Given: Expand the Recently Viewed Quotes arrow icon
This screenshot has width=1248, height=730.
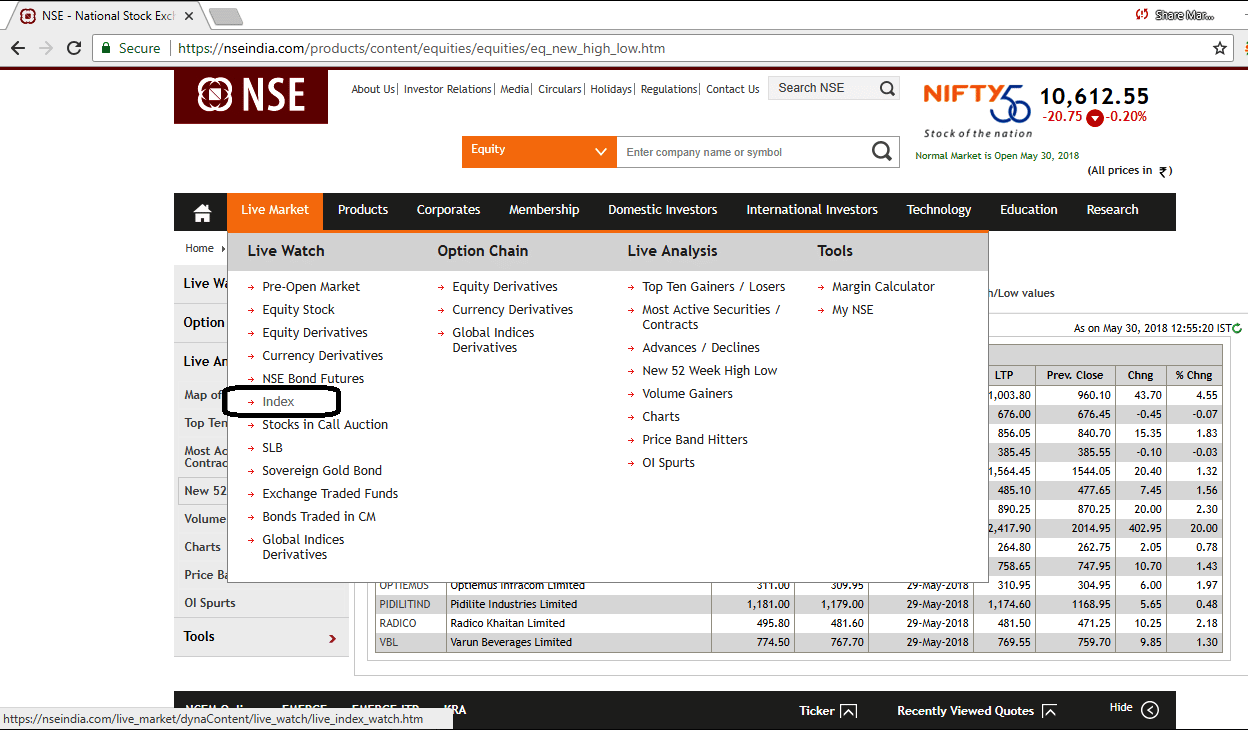Looking at the screenshot, I should click(x=1049, y=711).
